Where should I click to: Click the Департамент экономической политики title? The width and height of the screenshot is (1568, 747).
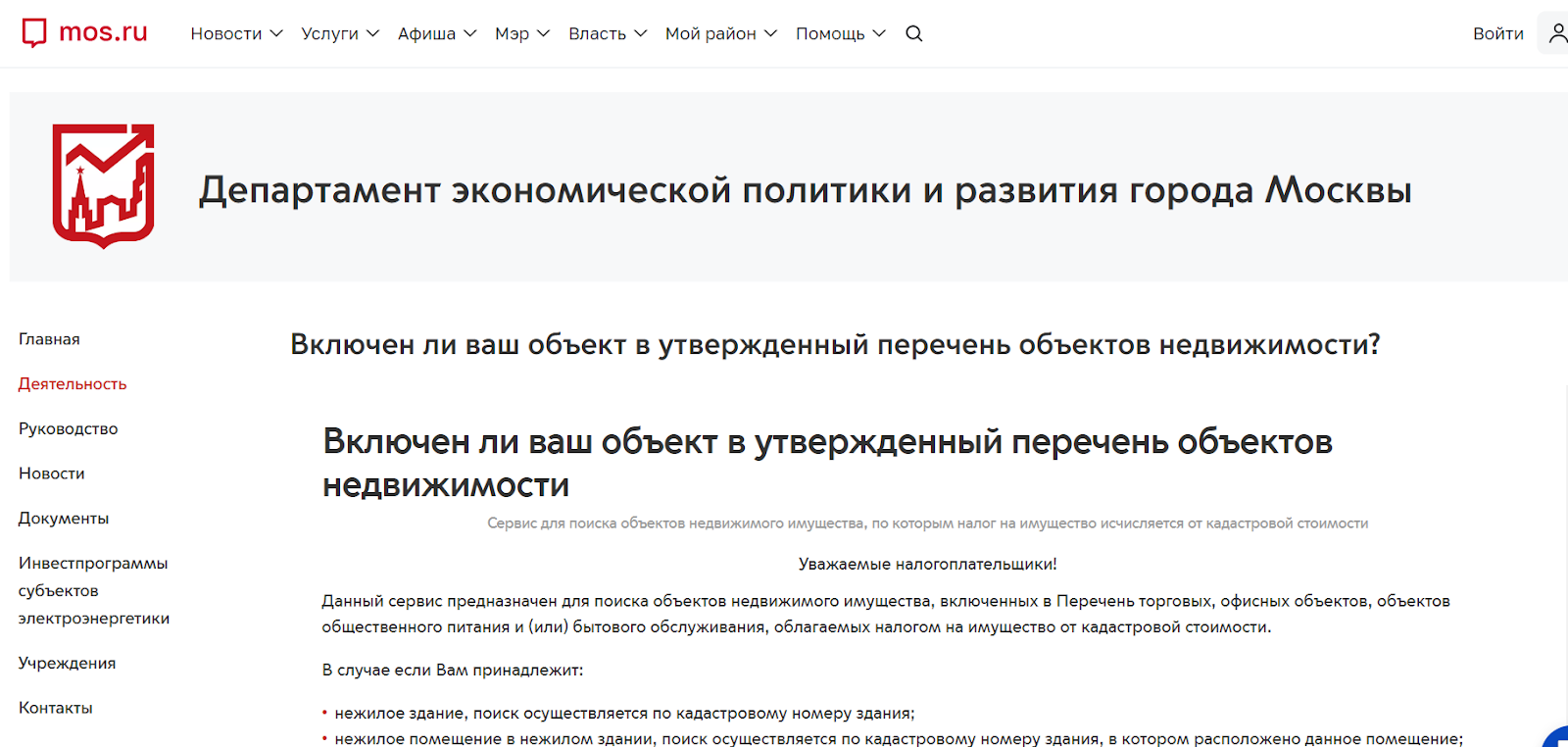[x=805, y=190]
